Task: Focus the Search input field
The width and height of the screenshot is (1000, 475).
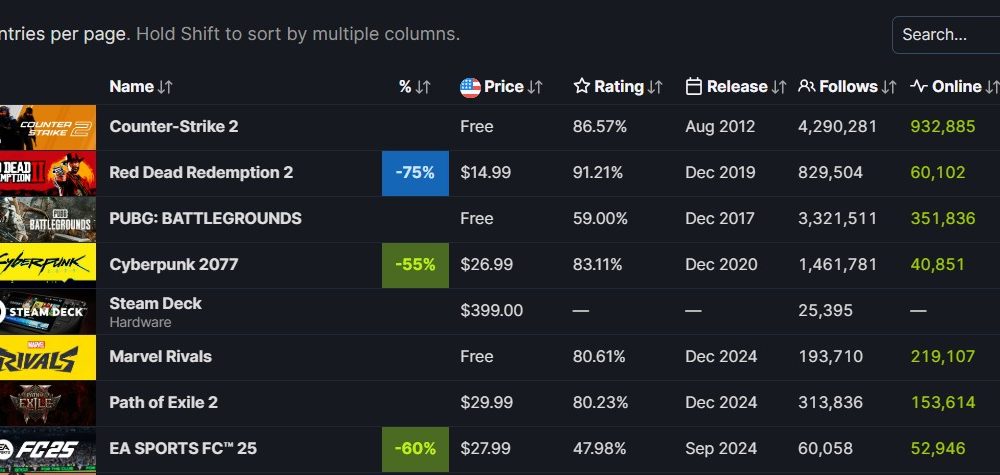Action: pos(946,34)
